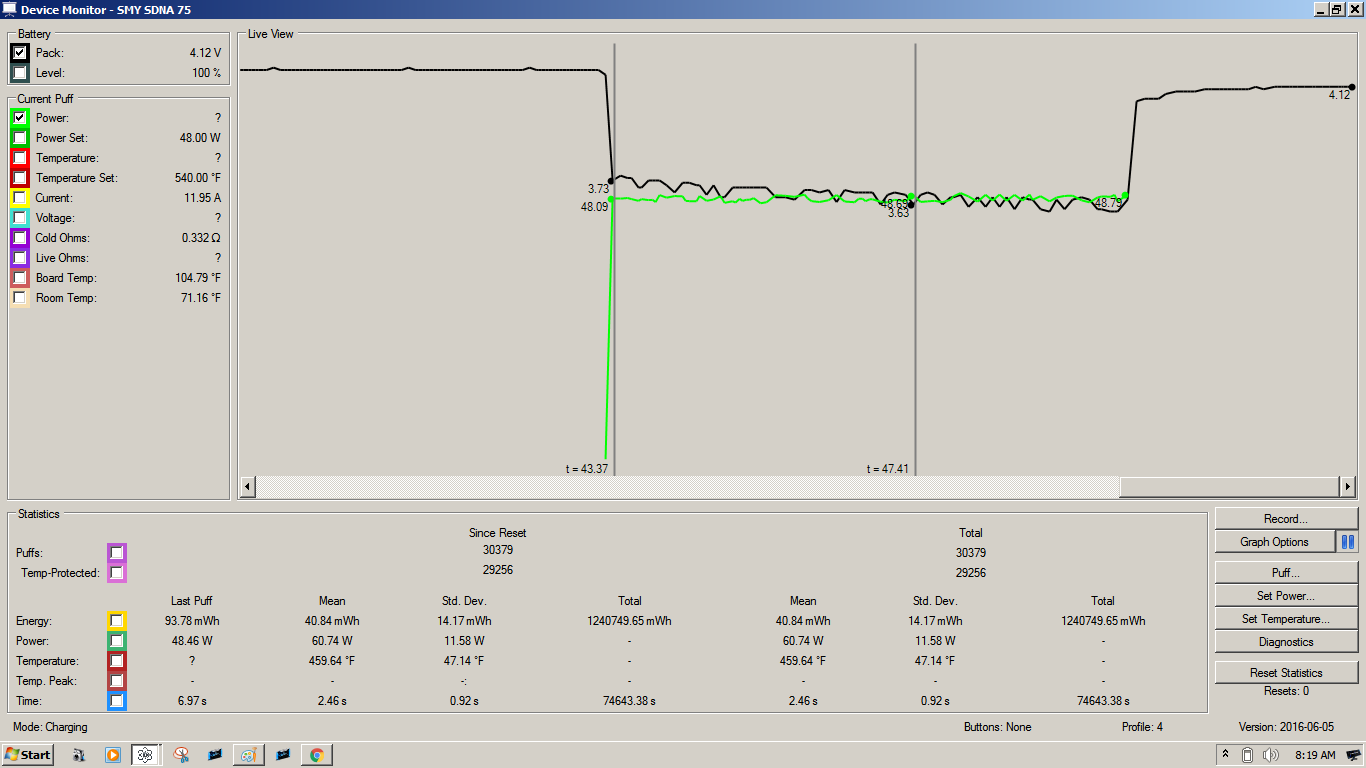This screenshot has height=768, width=1366.
Task: Enable the Current graph checkbox
Action: click(x=20, y=198)
